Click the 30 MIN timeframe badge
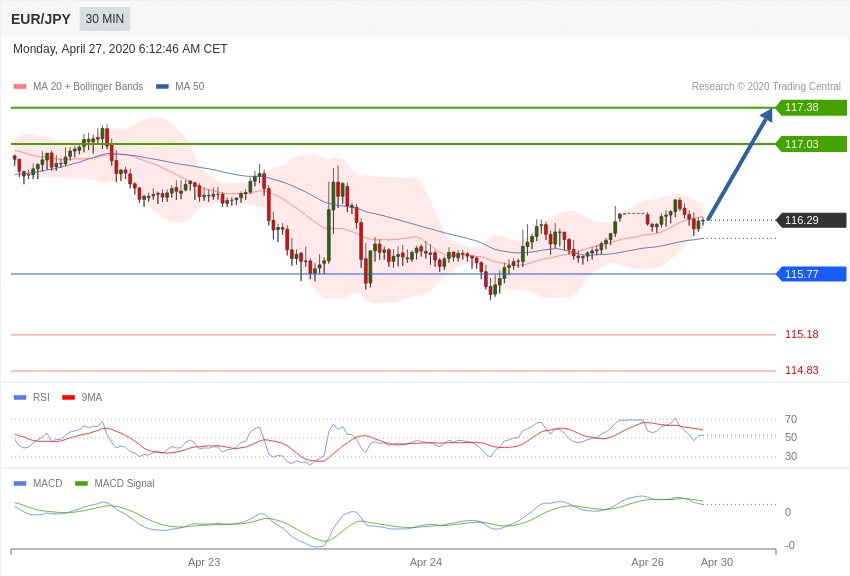Viewport: 850px width, 576px height. 105,19
